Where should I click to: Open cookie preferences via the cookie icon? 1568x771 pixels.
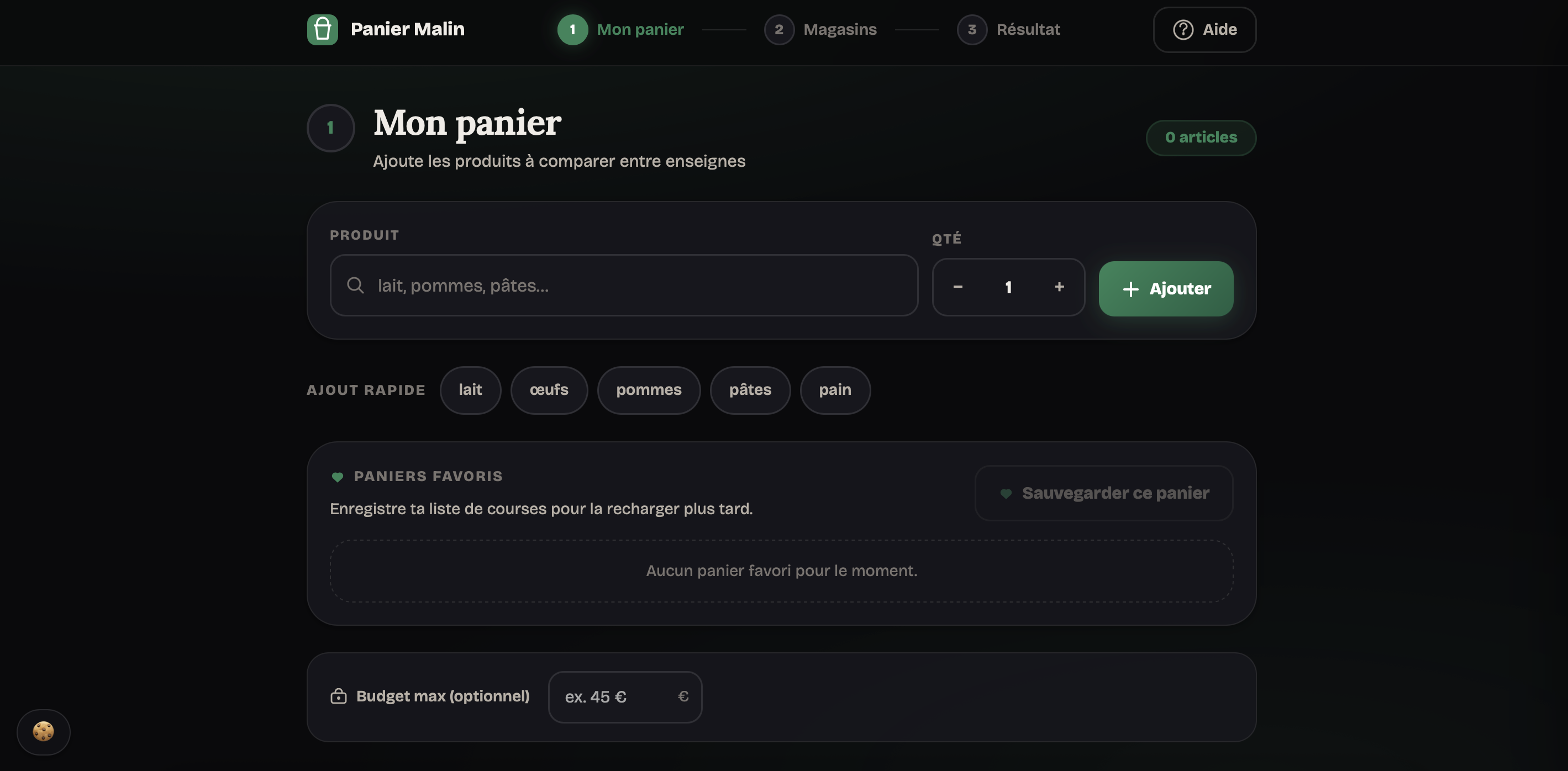coord(43,732)
